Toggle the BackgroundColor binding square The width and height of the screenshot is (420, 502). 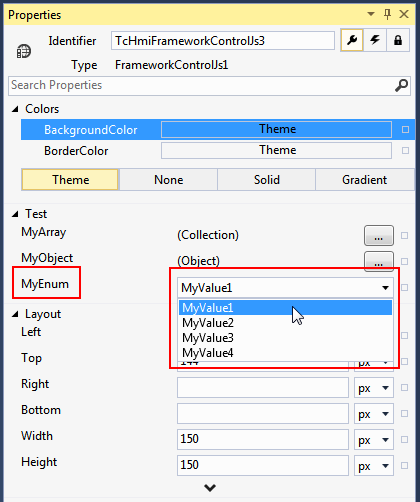[x=405, y=129]
